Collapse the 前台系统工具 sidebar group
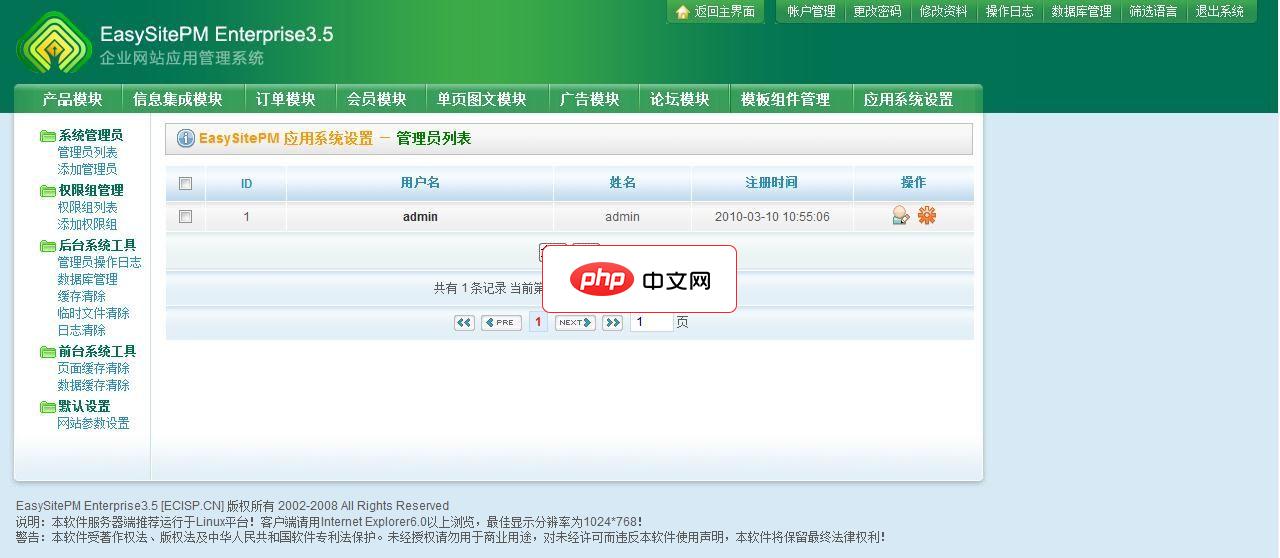The width and height of the screenshot is (1280, 558). (97, 352)
